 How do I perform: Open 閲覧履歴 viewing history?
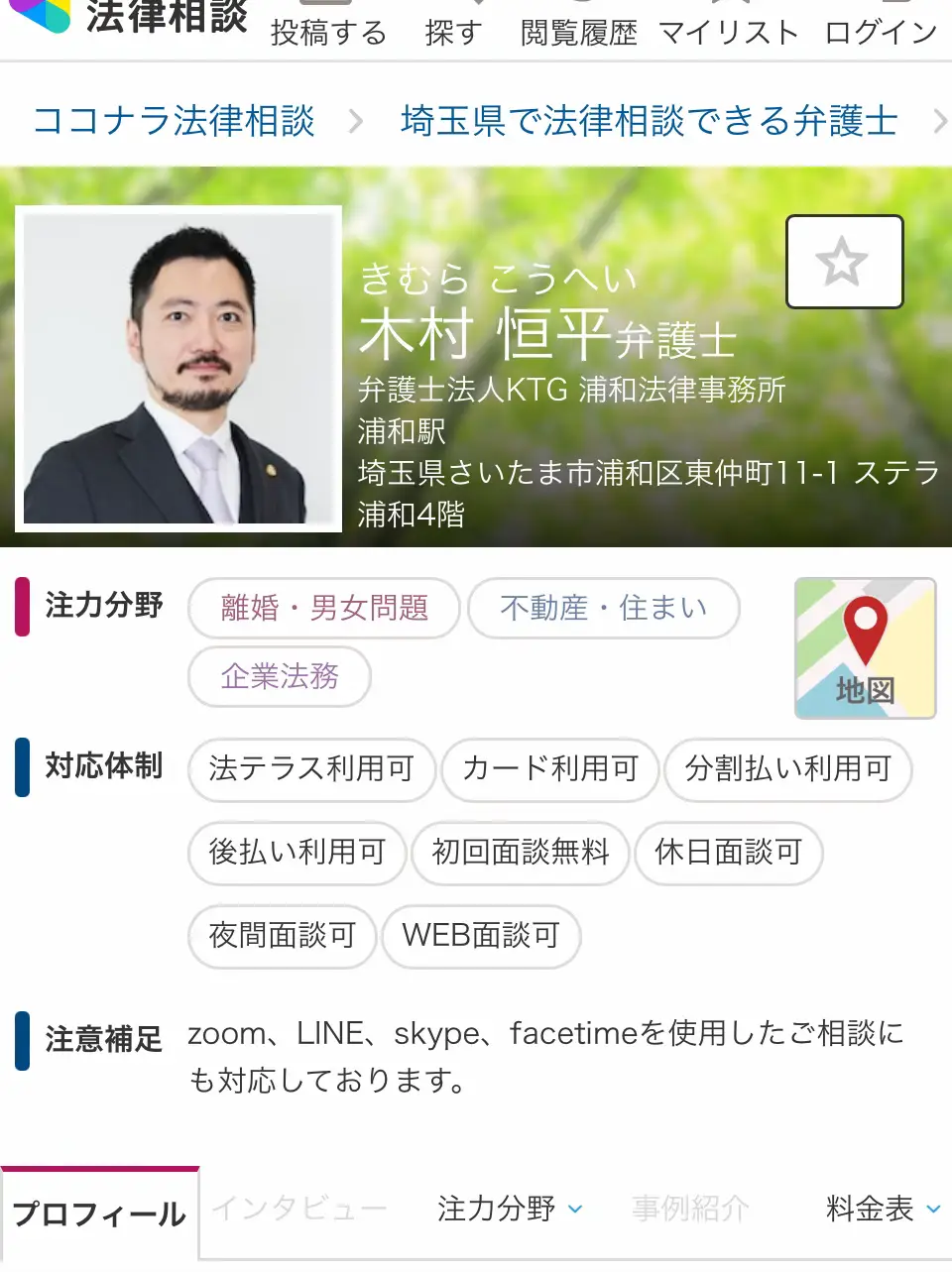[579, 32]
